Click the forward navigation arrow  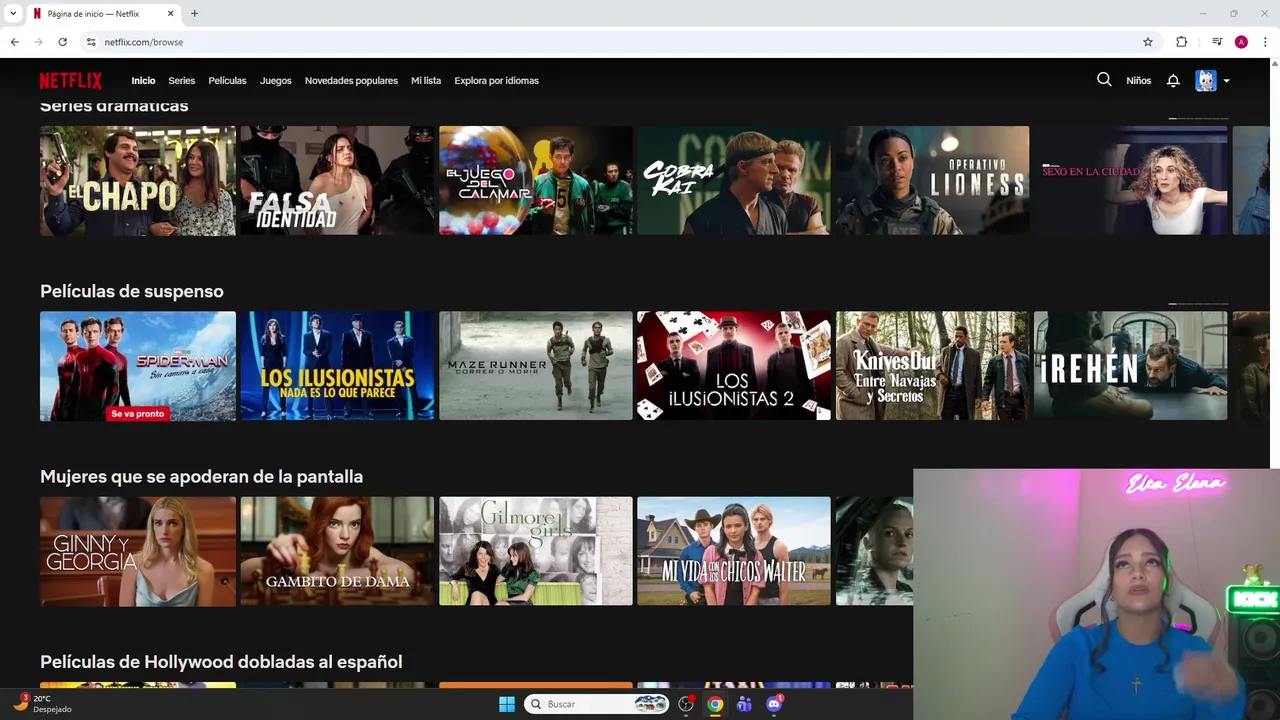(38, 42)
